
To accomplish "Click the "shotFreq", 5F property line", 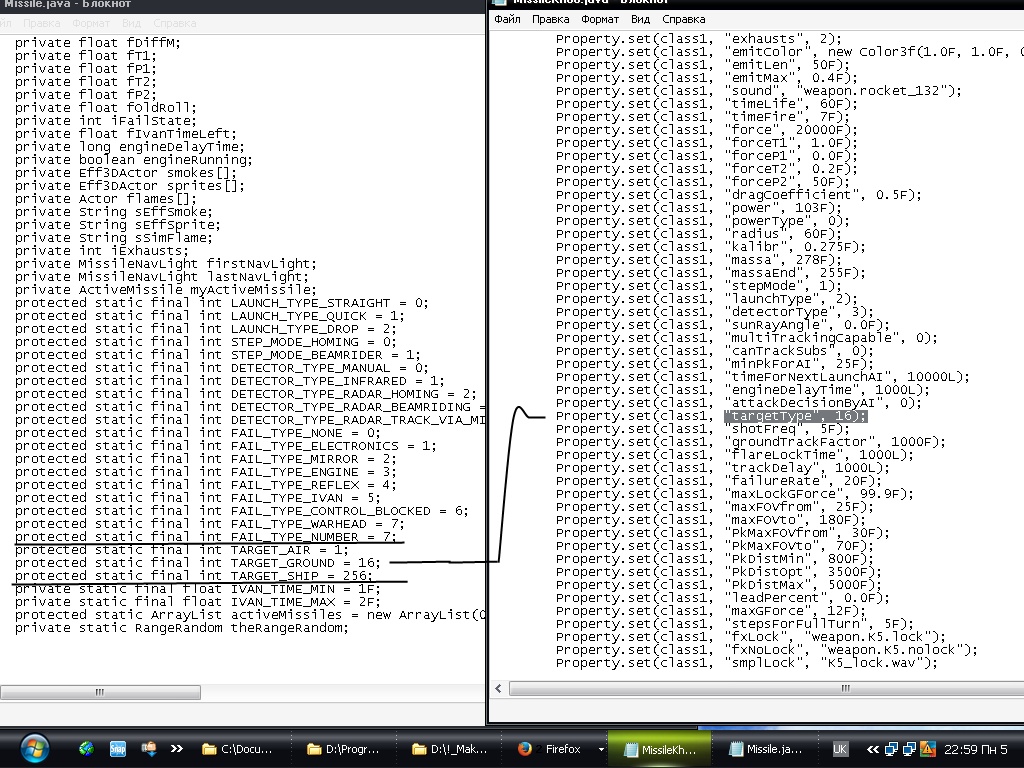I will click(703, 429).
